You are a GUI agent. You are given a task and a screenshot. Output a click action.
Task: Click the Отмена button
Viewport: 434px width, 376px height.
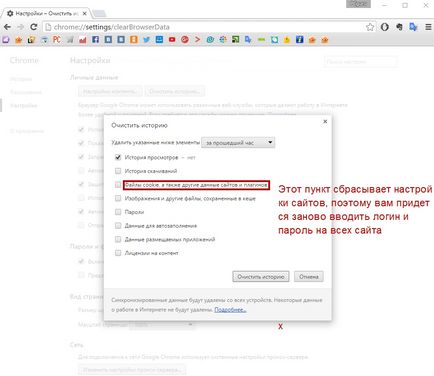coord(309,277)
